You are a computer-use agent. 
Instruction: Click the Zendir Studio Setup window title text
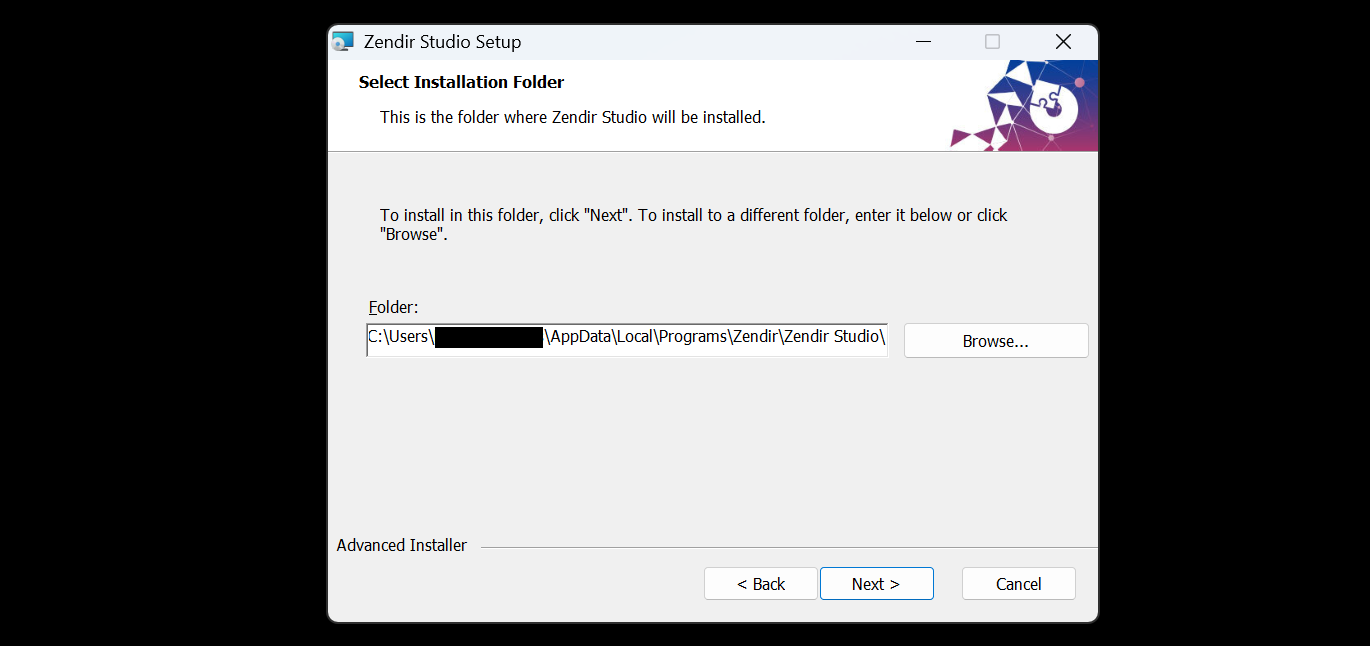(442, 42)
